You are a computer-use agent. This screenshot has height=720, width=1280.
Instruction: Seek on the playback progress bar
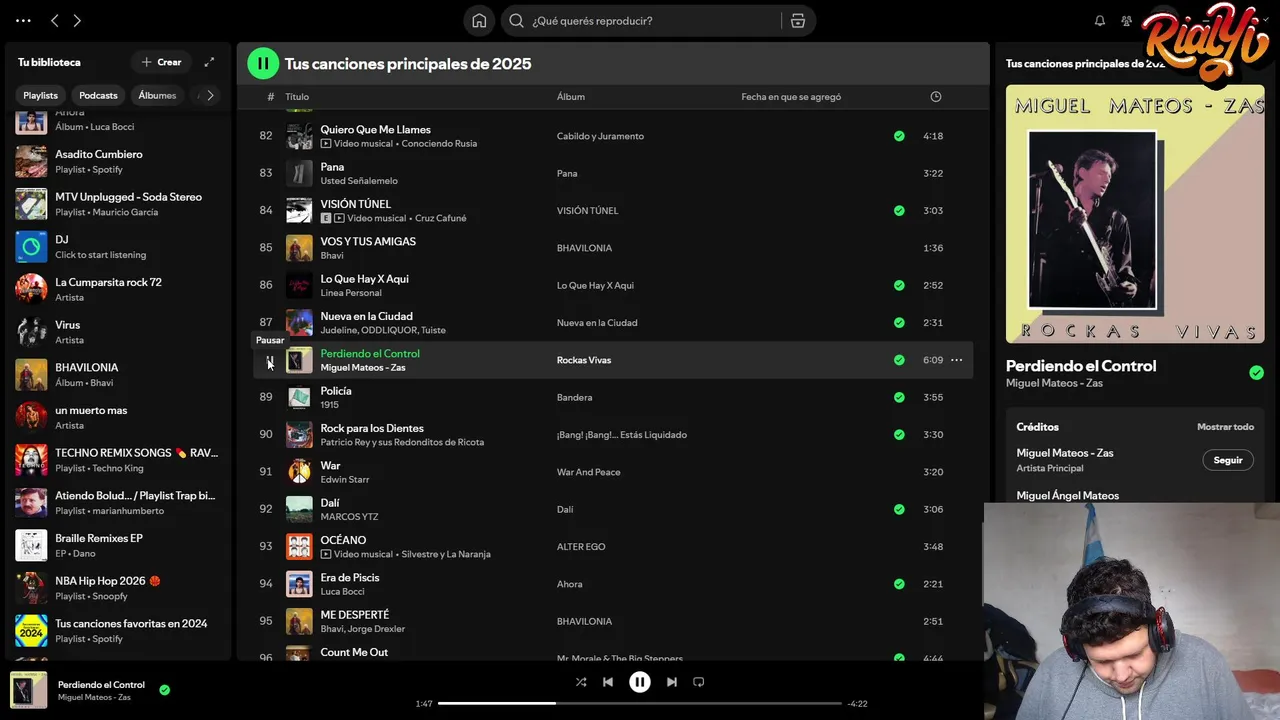[x=640, y=703]
